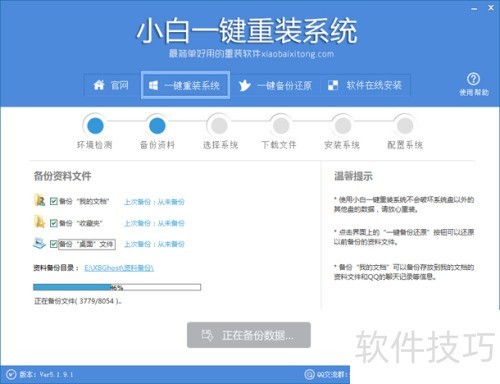Switch to 一键备份还原 tab
500x384 pixels.
tap(275, 86)
